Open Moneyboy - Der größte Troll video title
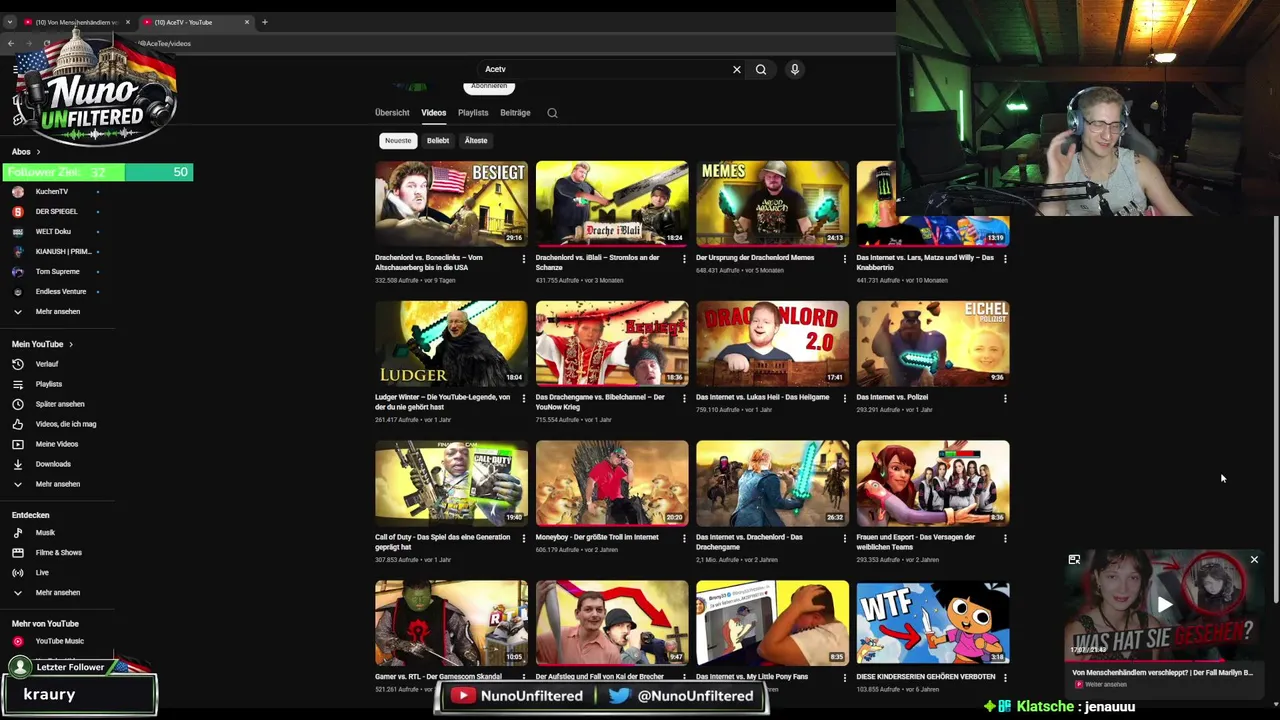Screen dimensions: 1280x720 coord(597,537)
